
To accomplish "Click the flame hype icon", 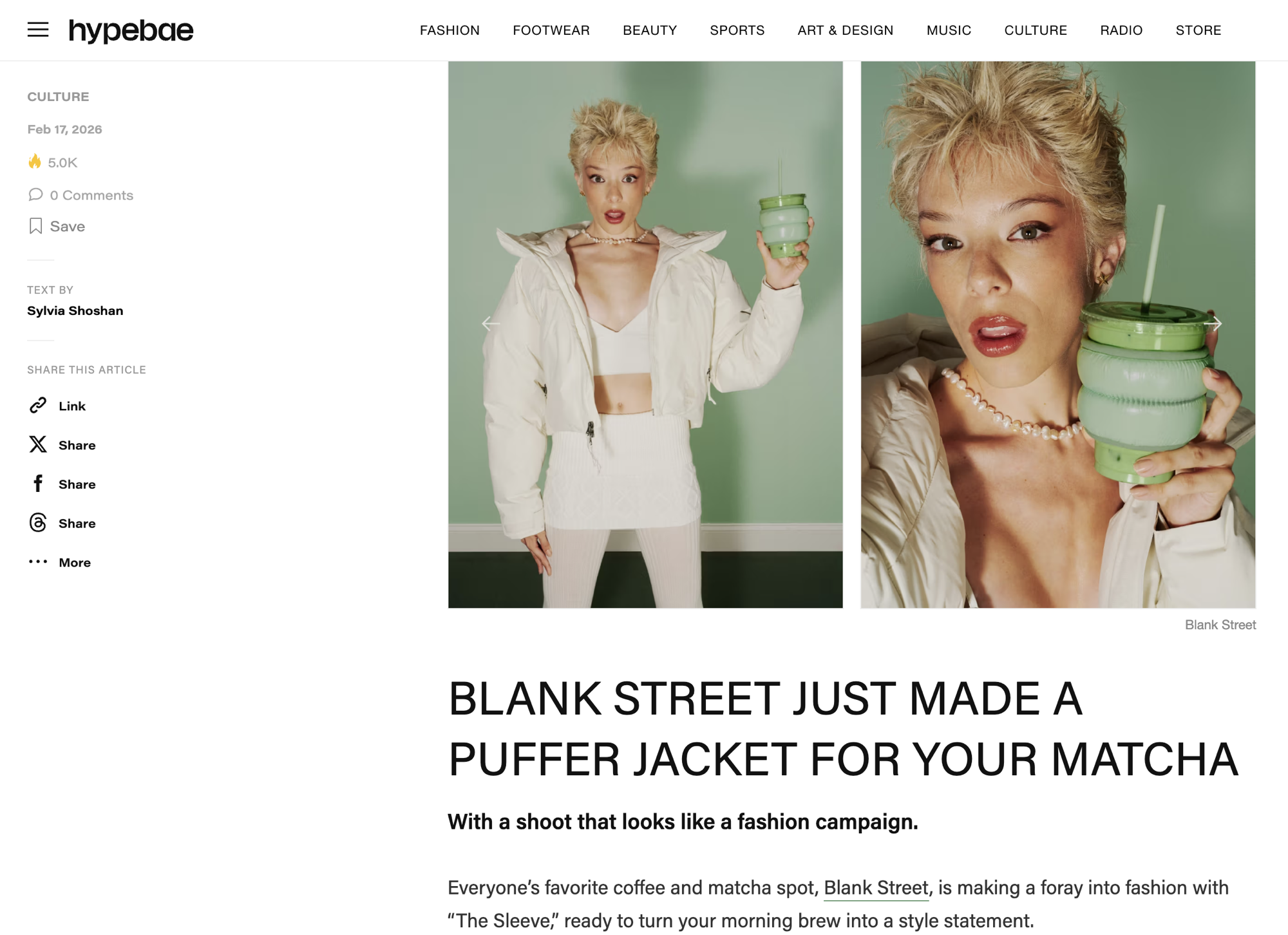I will pyautogui.click(x=35, y=162).
